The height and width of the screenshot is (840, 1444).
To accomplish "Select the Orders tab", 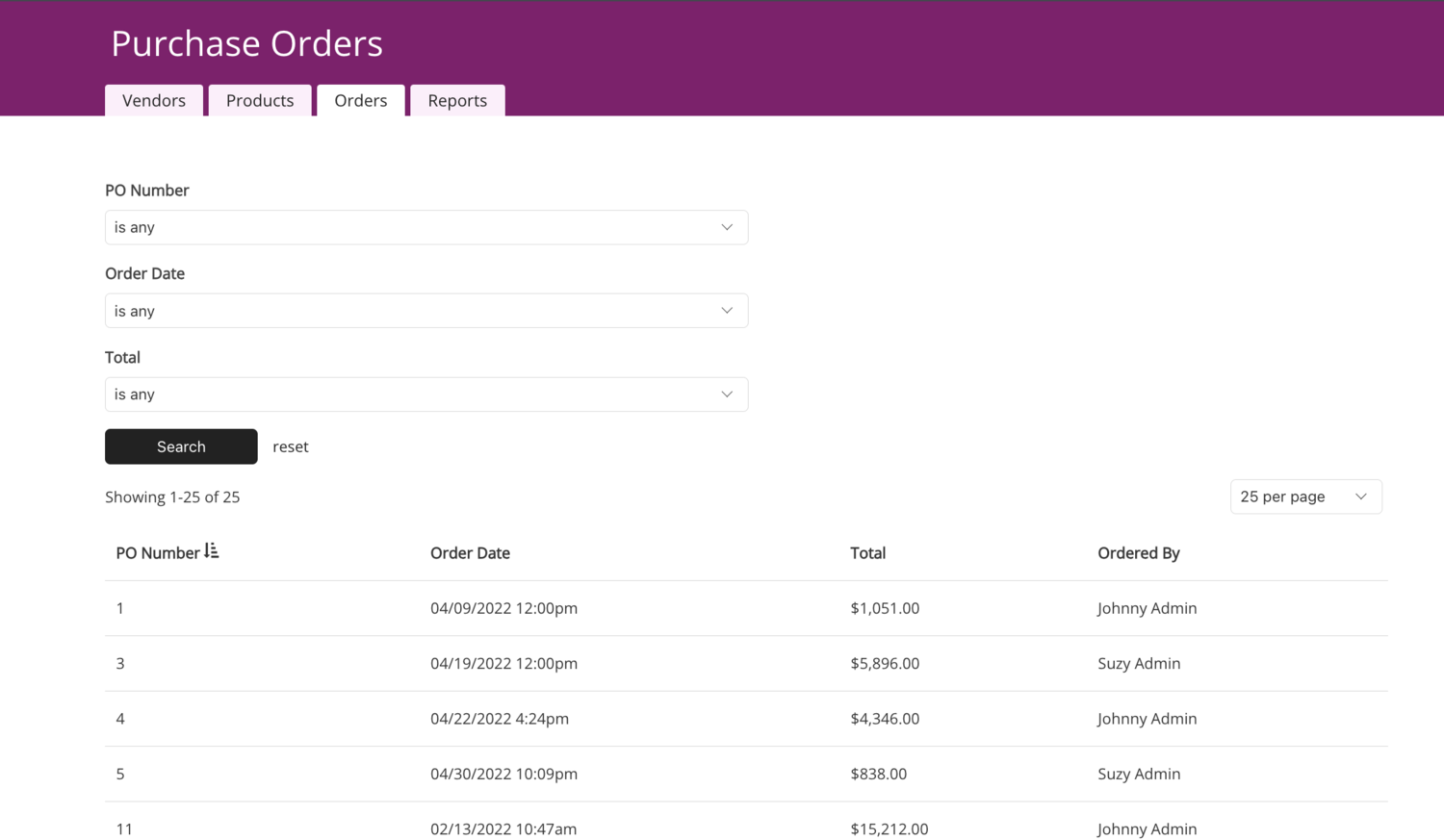I will (361, 100).
